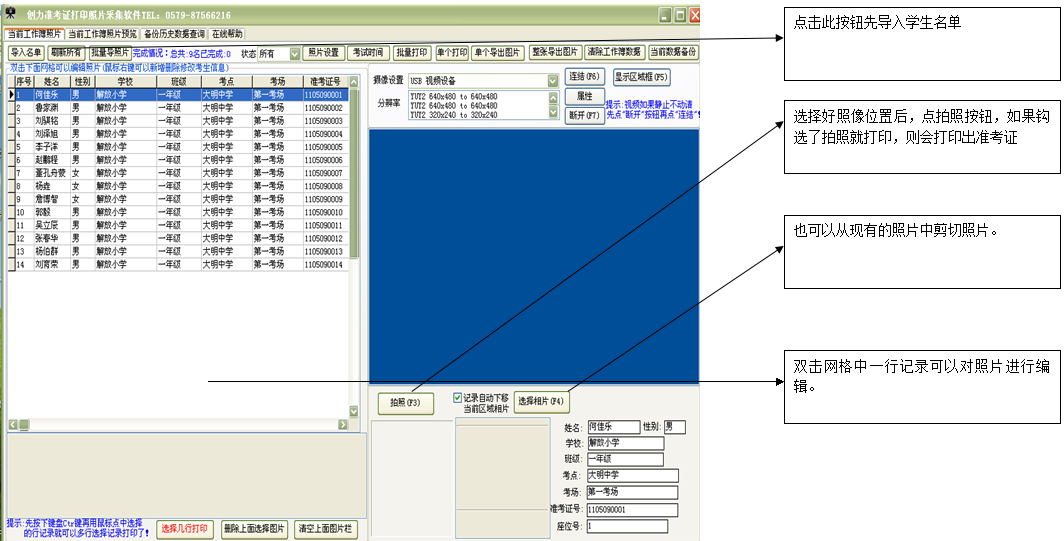Click the 准考证号 column header
This screenshot has width=1064, height=541.
point(326,81)
